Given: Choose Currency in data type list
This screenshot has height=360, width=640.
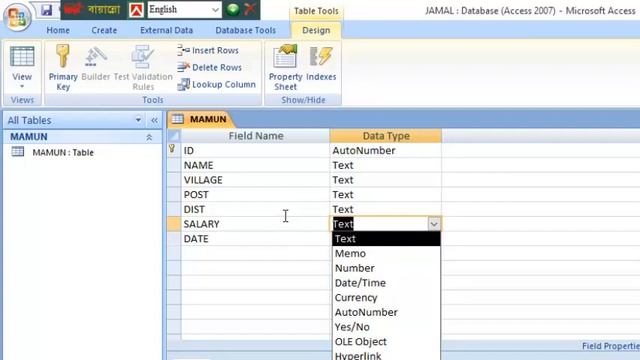Looking at the screenshot, I should [386, 298].
